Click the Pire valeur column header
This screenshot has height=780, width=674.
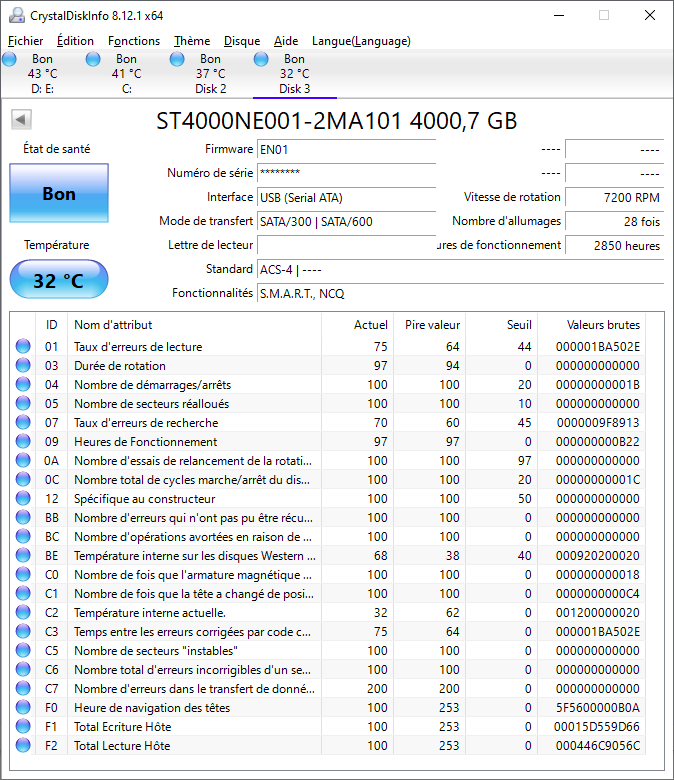click(432, 325)
